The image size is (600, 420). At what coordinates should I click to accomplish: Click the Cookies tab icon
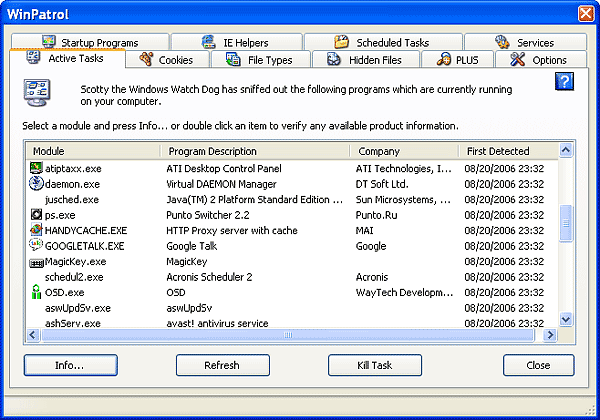click(146, 59)
